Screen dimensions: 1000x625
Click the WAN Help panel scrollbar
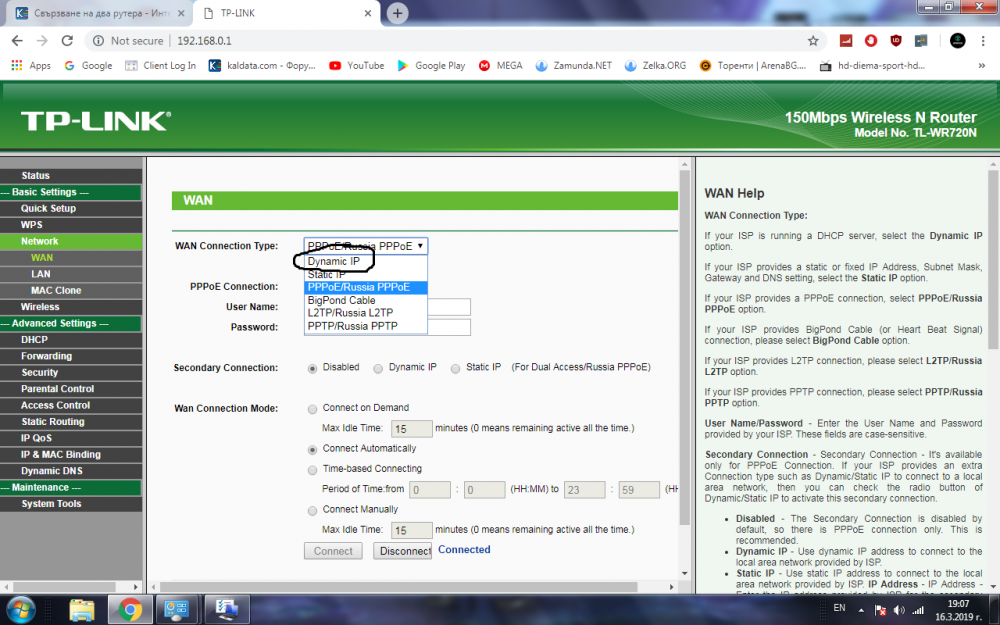[x=994, y=259]
